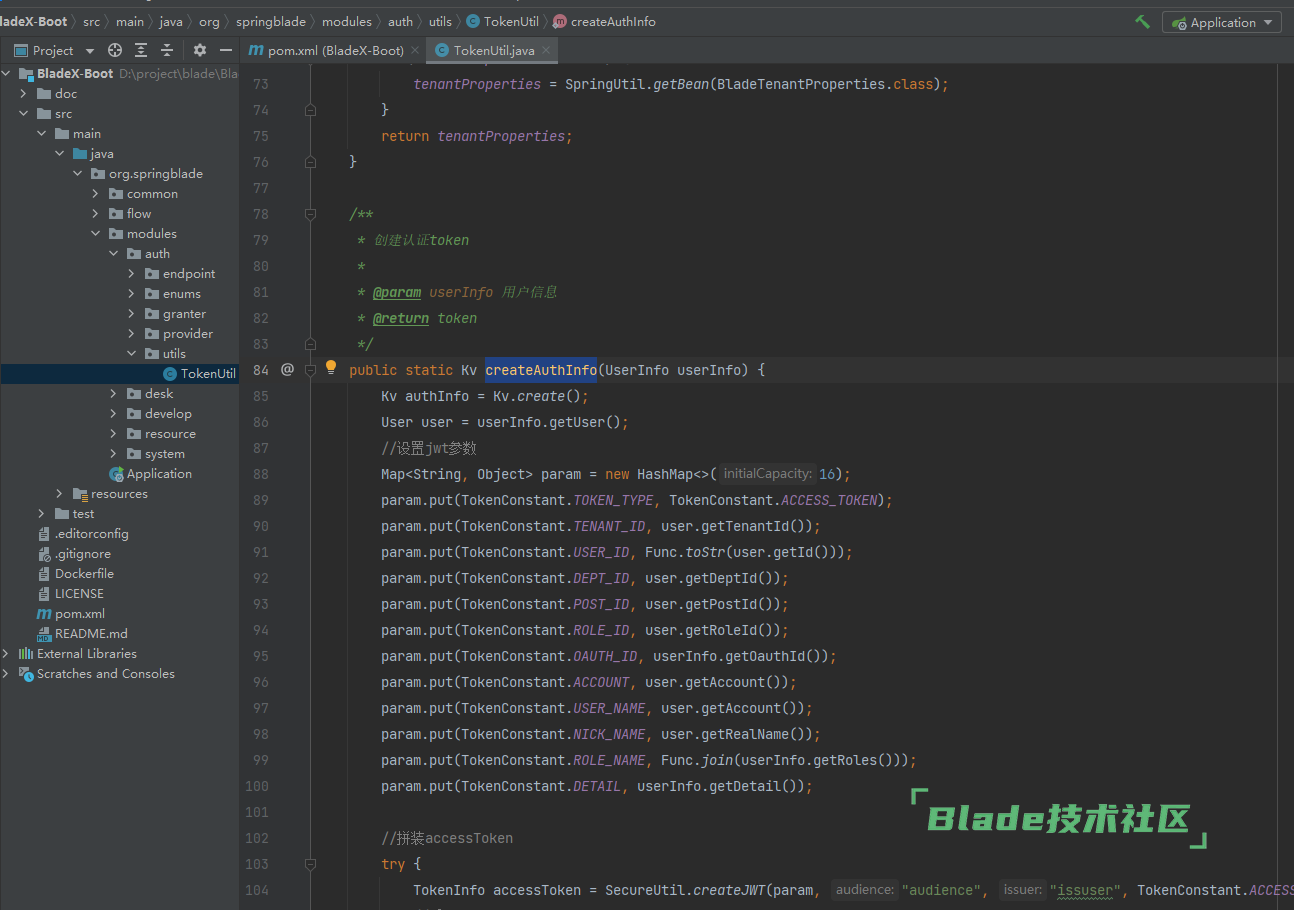The image size is (1294, 910).
Task: Click the utils breadcrumb in navigation bar
Action: (440, 21)
